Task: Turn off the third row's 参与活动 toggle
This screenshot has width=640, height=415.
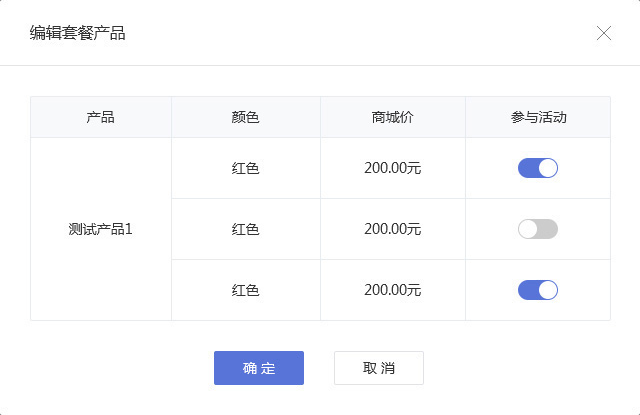Action: point(537,290)
